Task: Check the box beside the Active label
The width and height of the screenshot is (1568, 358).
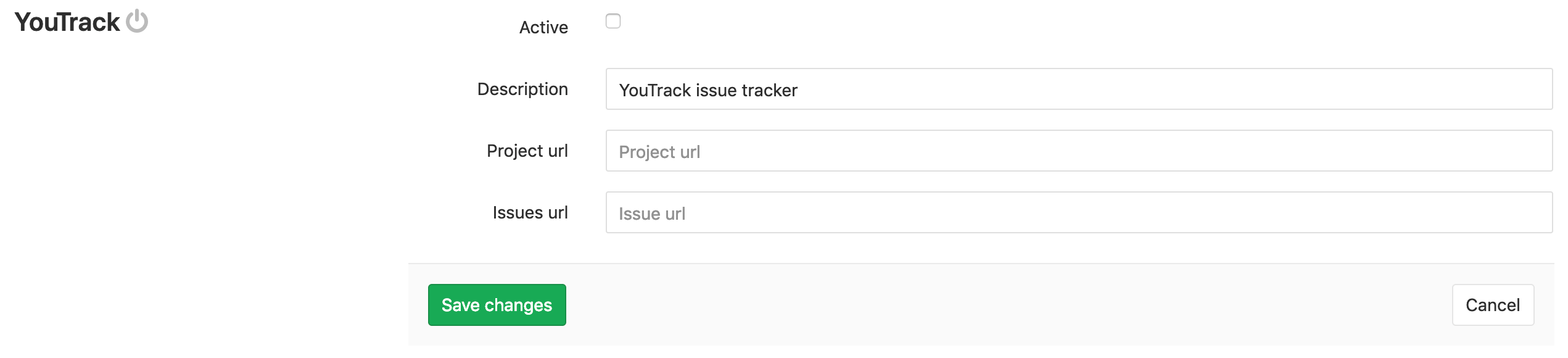Action: pyautogui.click(x=612, y=22)
